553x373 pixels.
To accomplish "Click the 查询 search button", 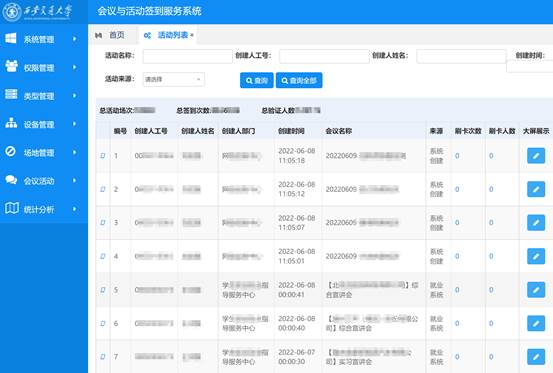I will tap(256, 80).
